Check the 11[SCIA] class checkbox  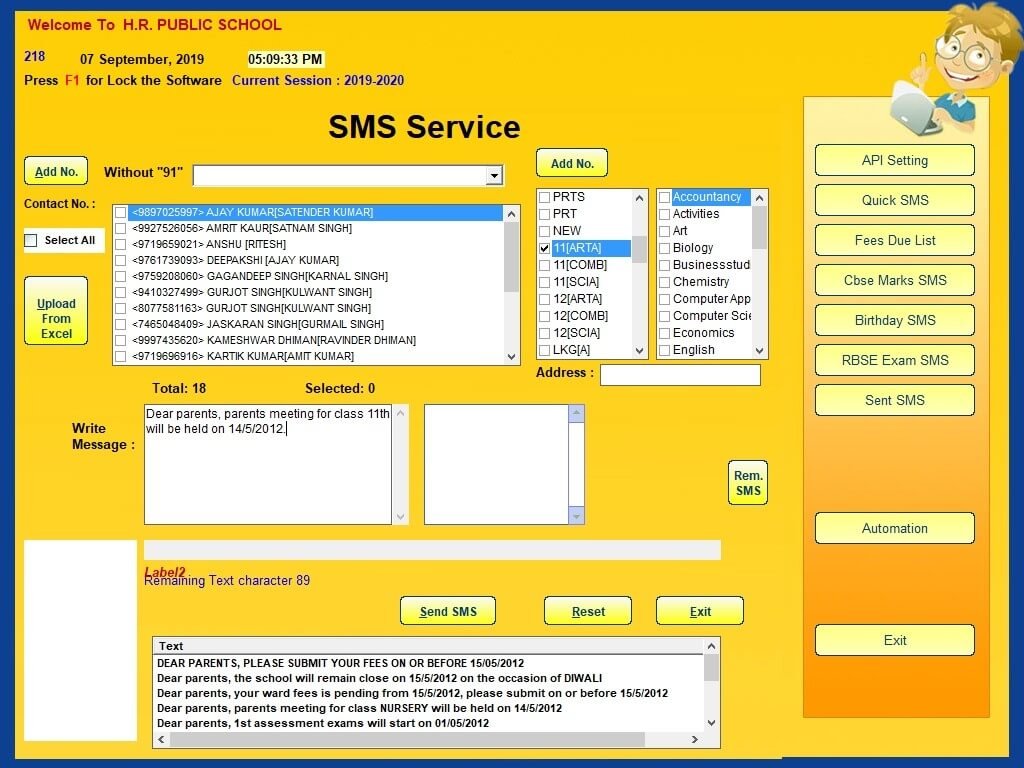pos(544,282)
